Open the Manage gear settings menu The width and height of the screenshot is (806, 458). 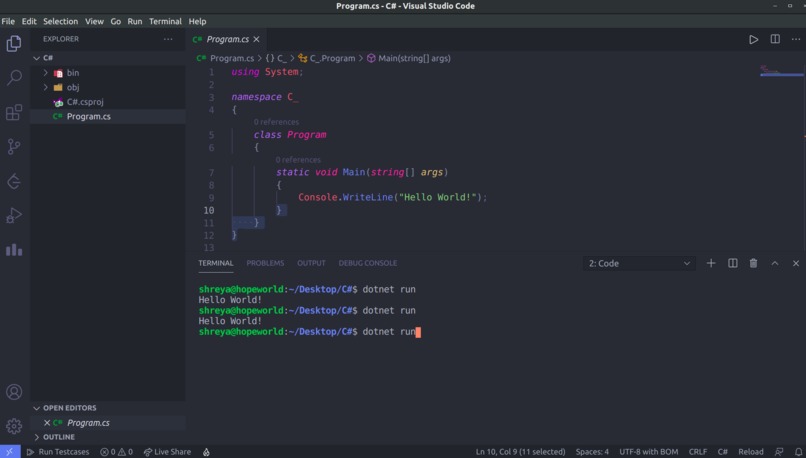click(x=14, y=426)
